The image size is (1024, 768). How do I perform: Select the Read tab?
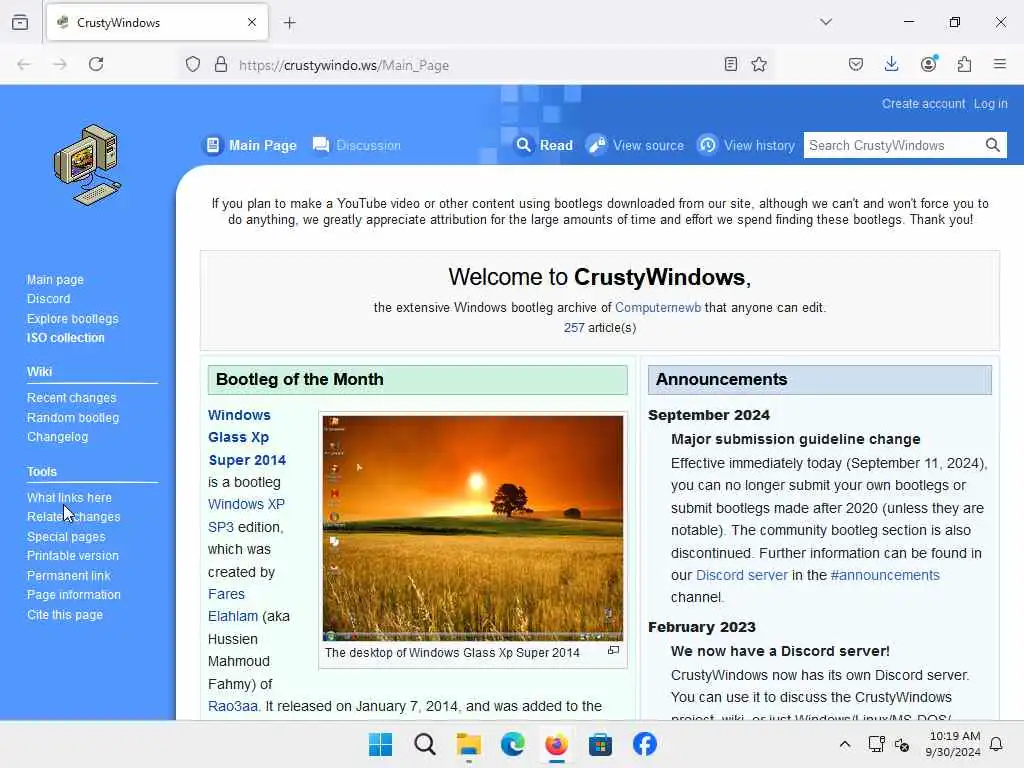[x=544, y=145]
